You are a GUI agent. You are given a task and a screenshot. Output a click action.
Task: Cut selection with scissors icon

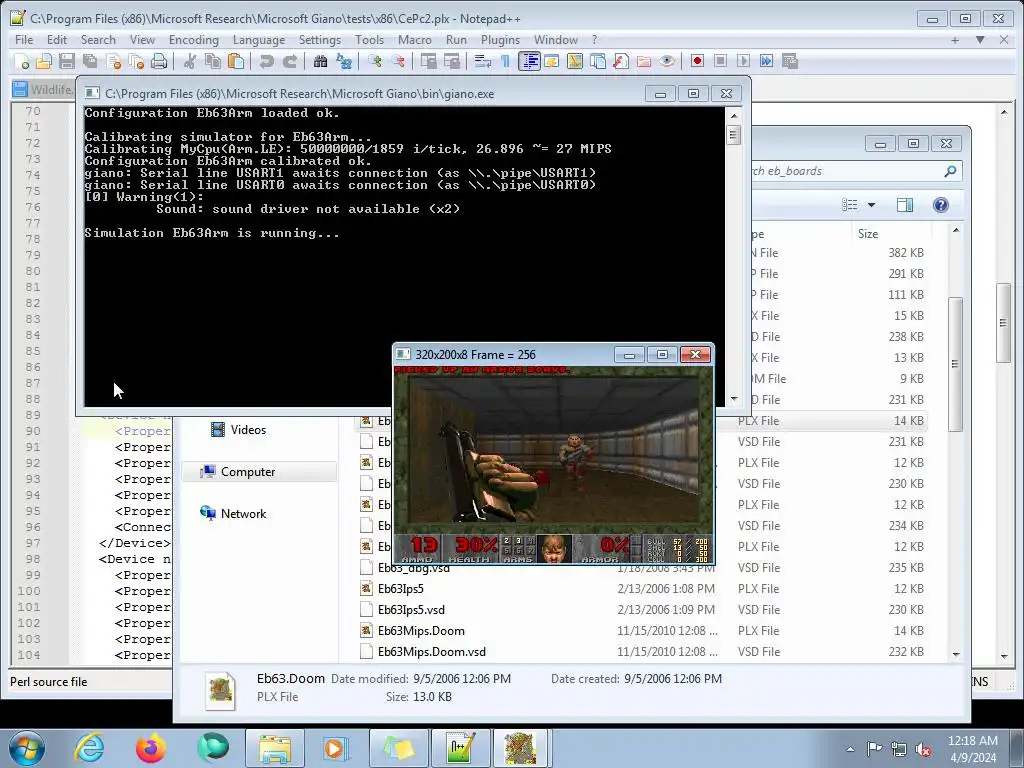(x=190, y=61)
